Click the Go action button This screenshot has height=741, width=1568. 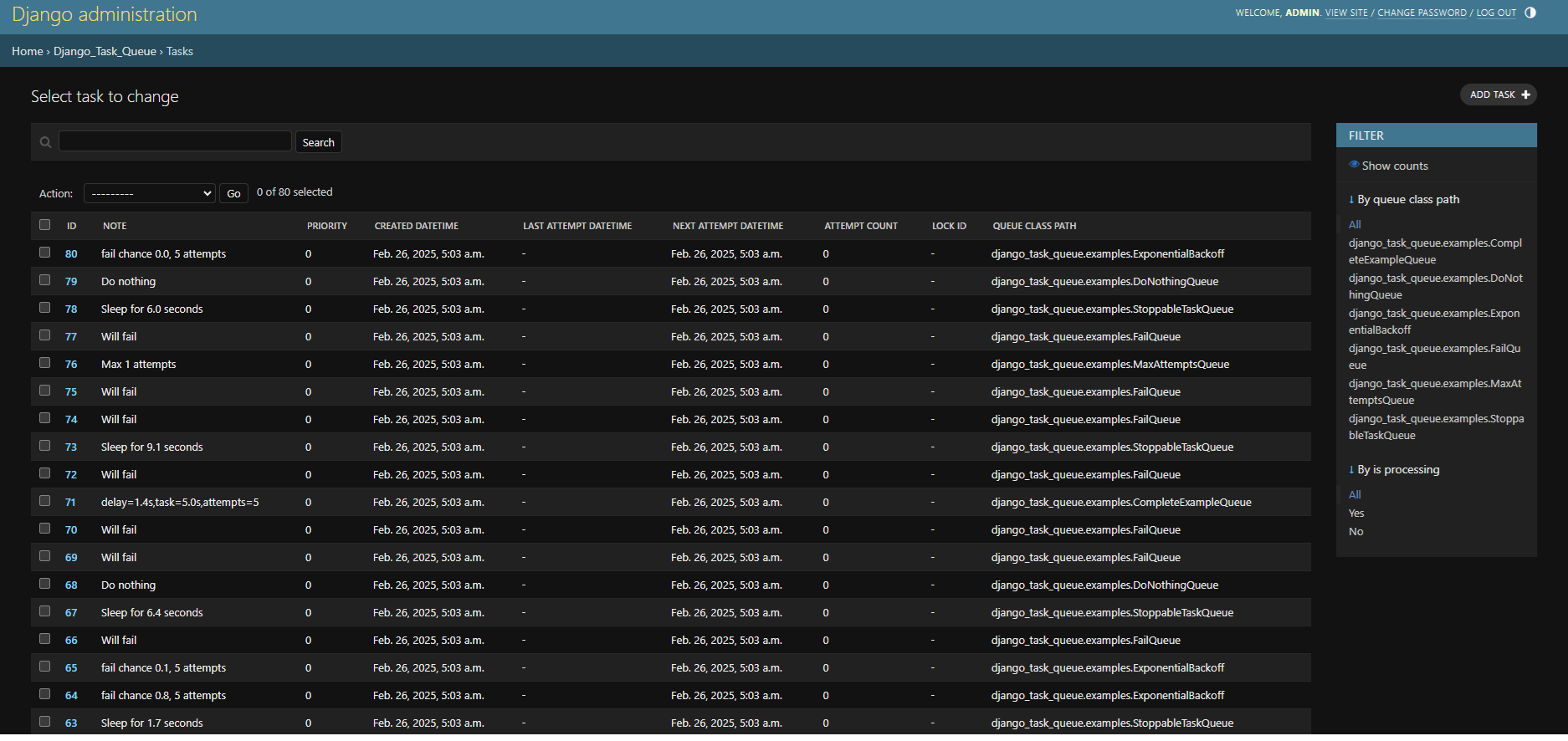(x=233, y=193)
